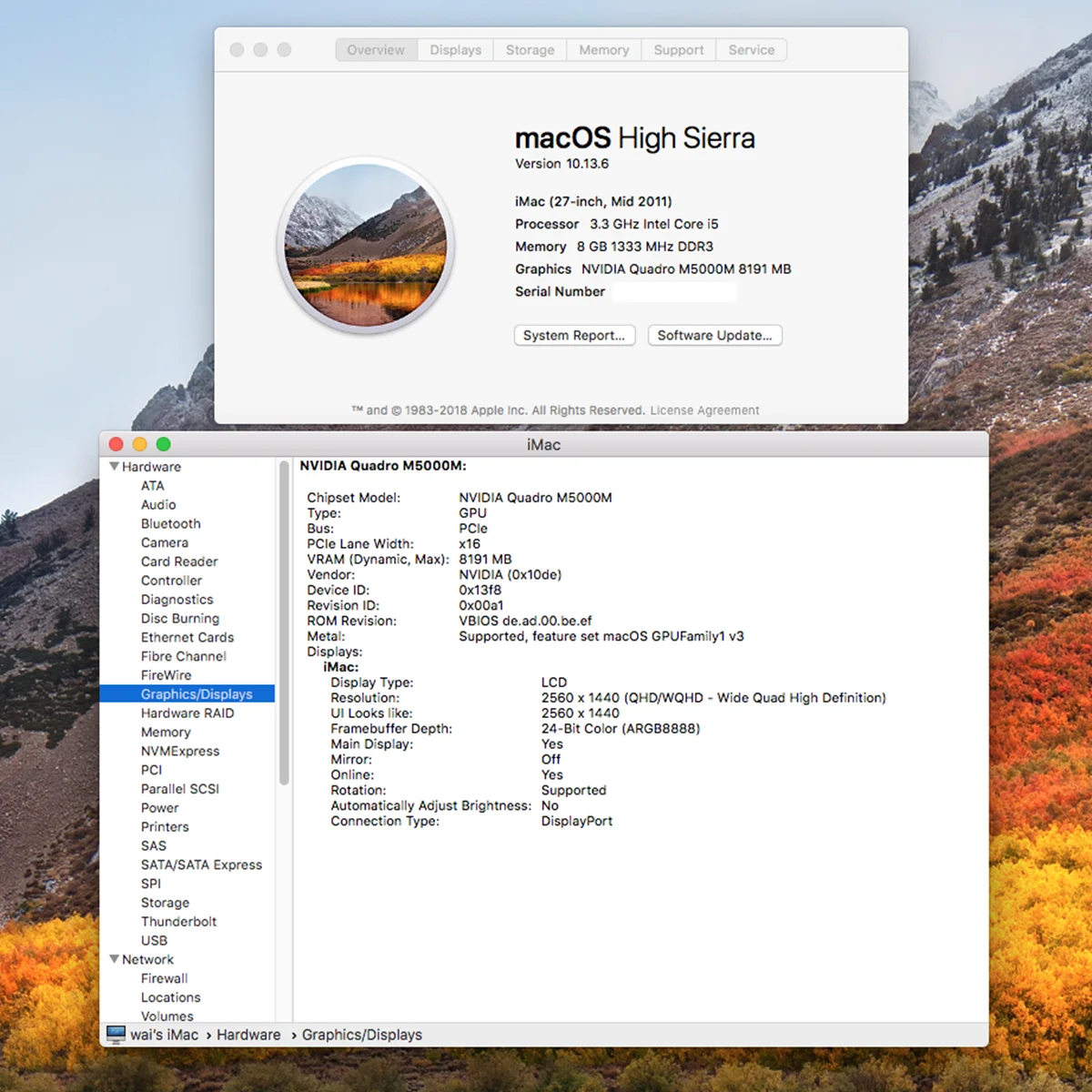The width and height of the screenshot is (1092, 1092).
Task: Click the Version 10.13.6 text
Action: click(x=562, y=164)
